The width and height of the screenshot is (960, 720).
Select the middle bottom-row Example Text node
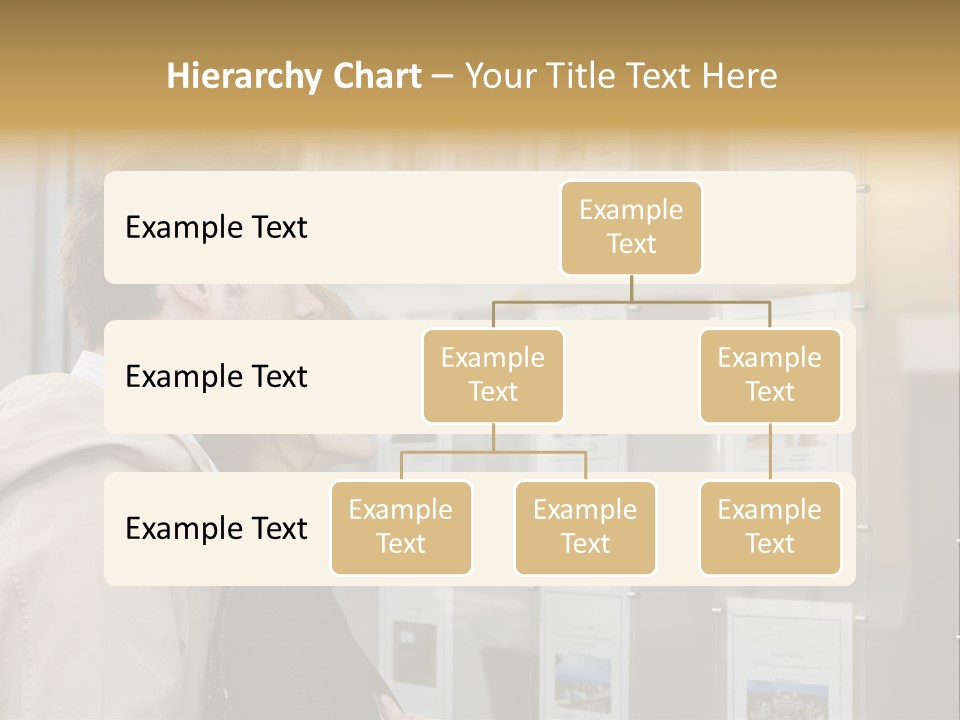[585, 528]
